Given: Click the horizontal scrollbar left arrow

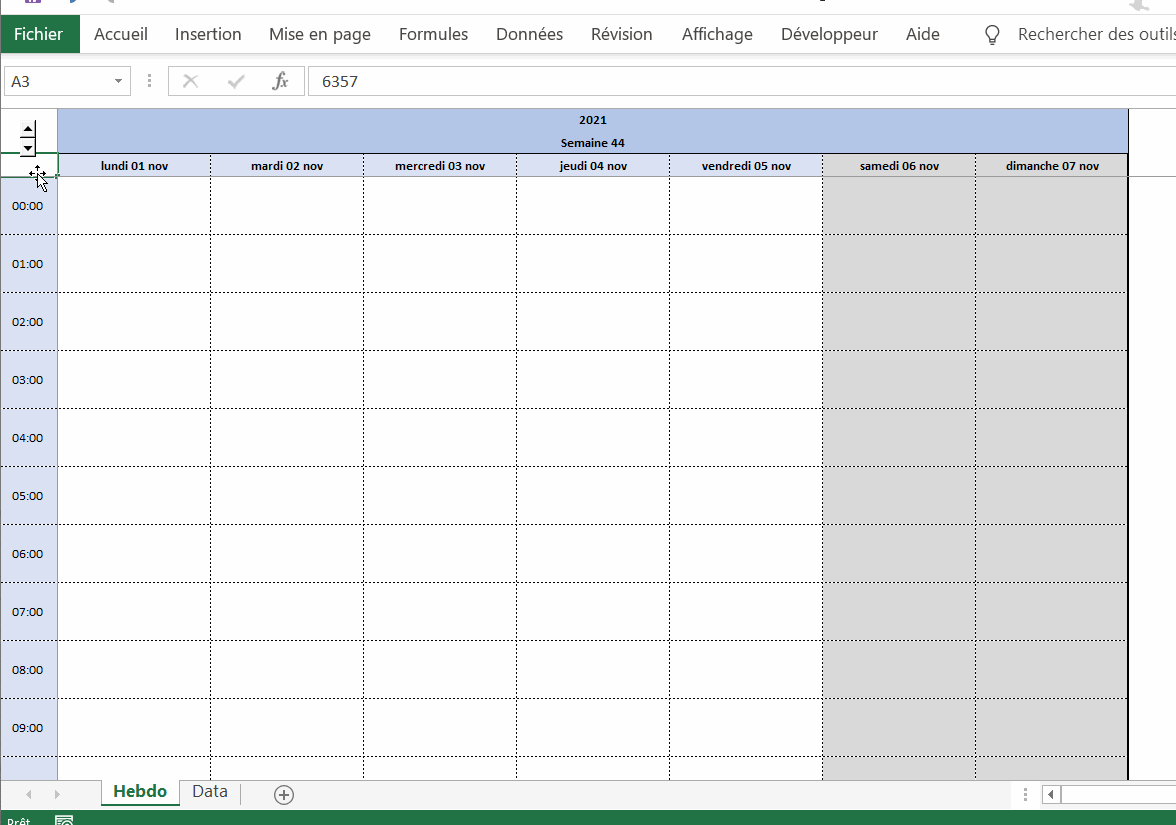Looking at the screenshot, I should (1050, 795).
